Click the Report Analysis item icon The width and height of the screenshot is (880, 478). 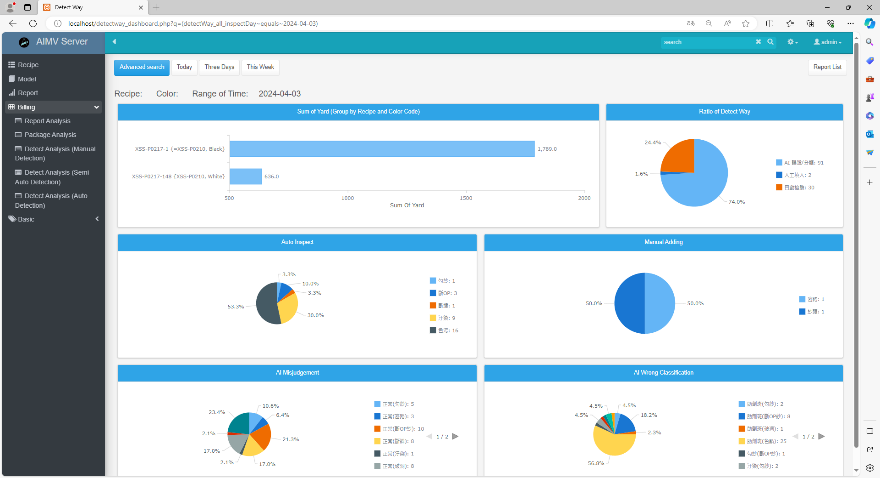[x=19, y=121]
